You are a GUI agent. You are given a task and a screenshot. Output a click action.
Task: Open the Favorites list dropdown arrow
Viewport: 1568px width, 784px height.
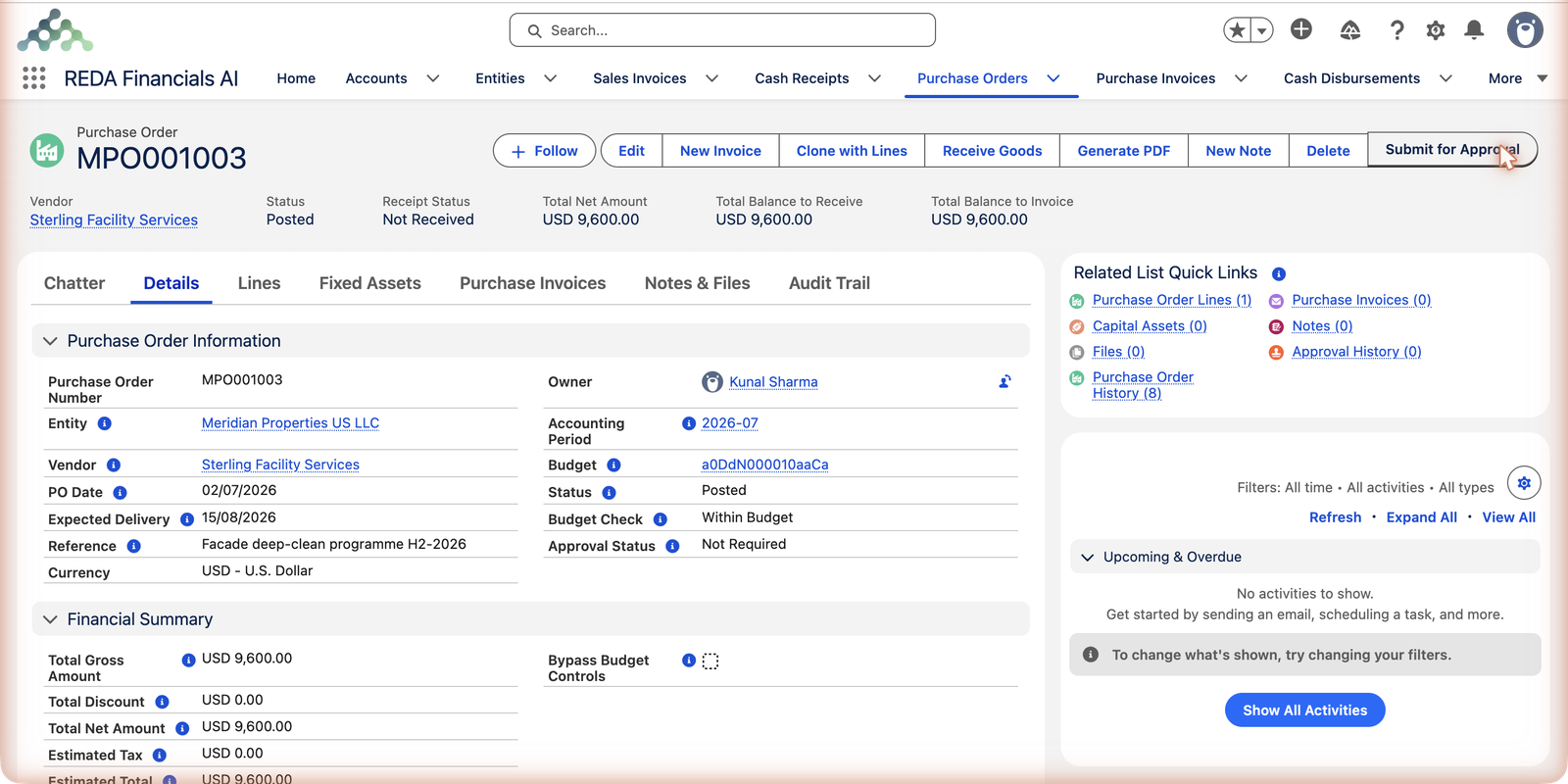(1262, 31)
